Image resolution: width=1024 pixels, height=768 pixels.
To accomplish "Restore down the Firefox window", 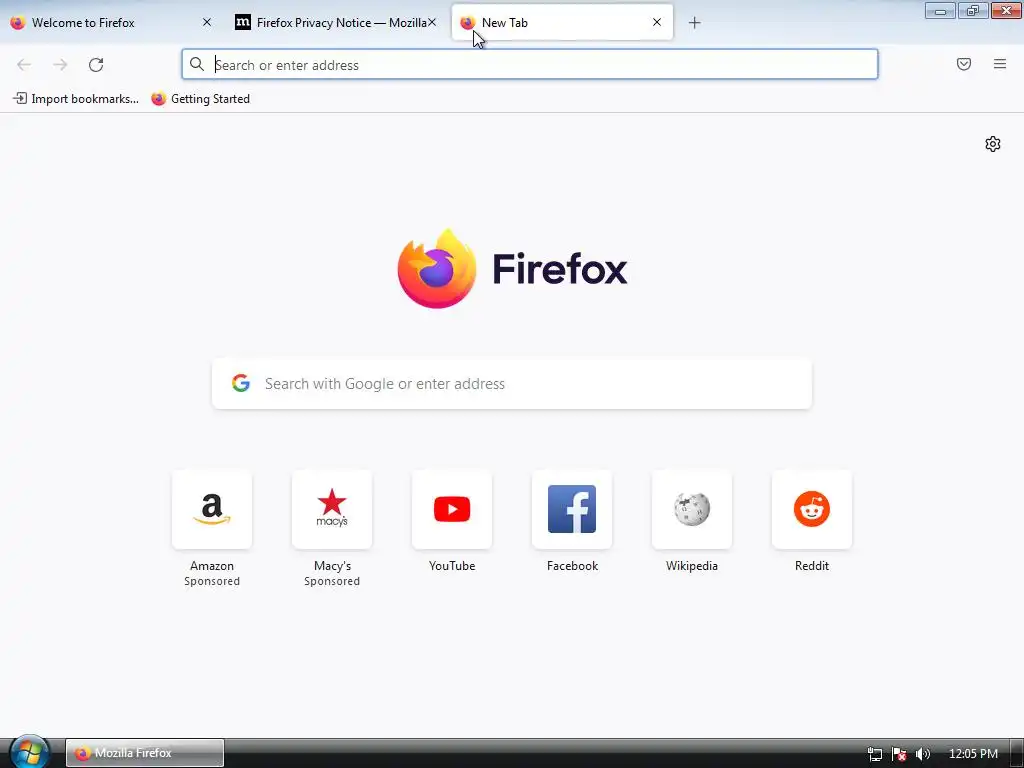I will point(973,11).
